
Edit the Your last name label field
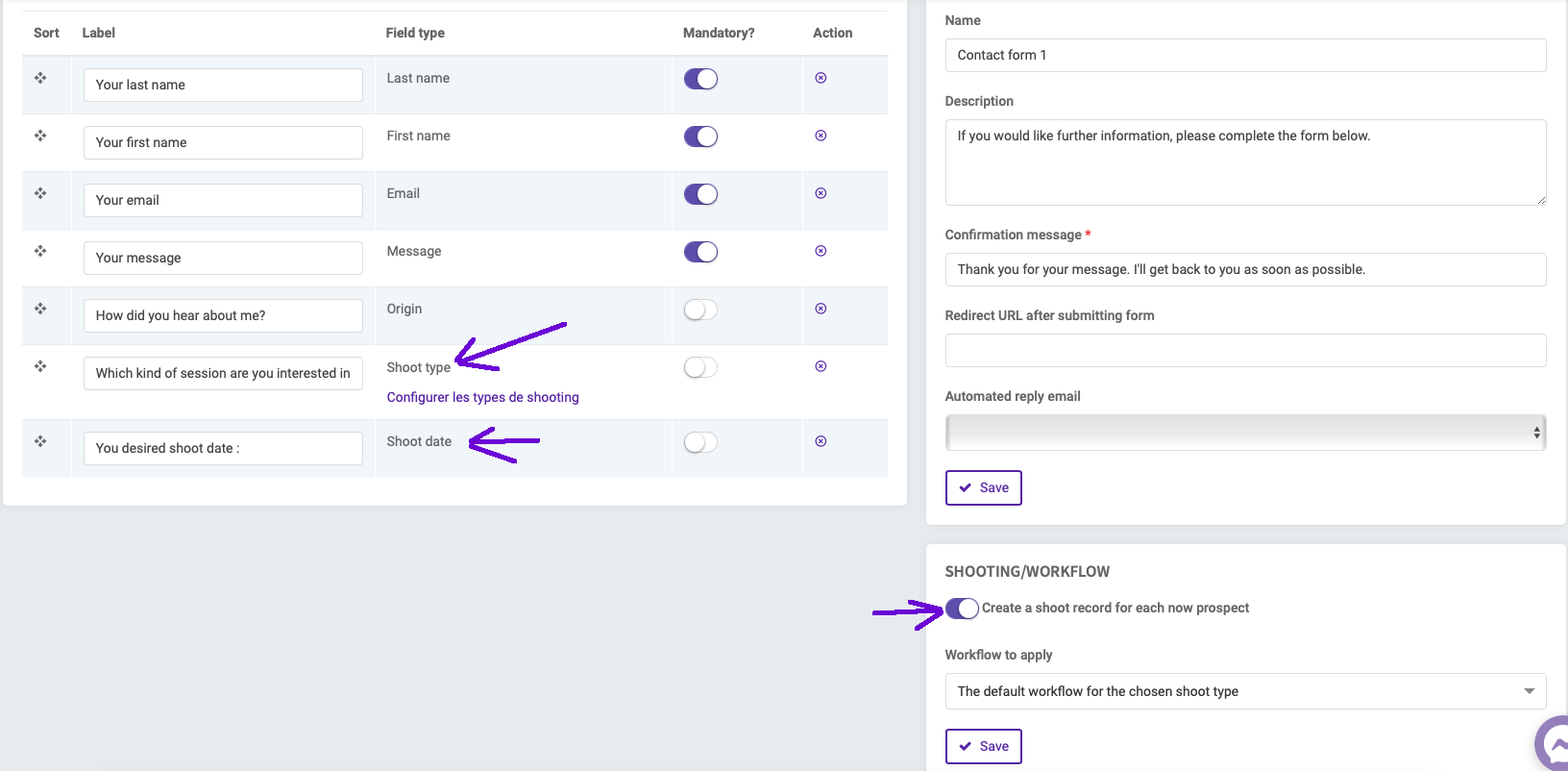pyautogui.click(x=223, y=85)
